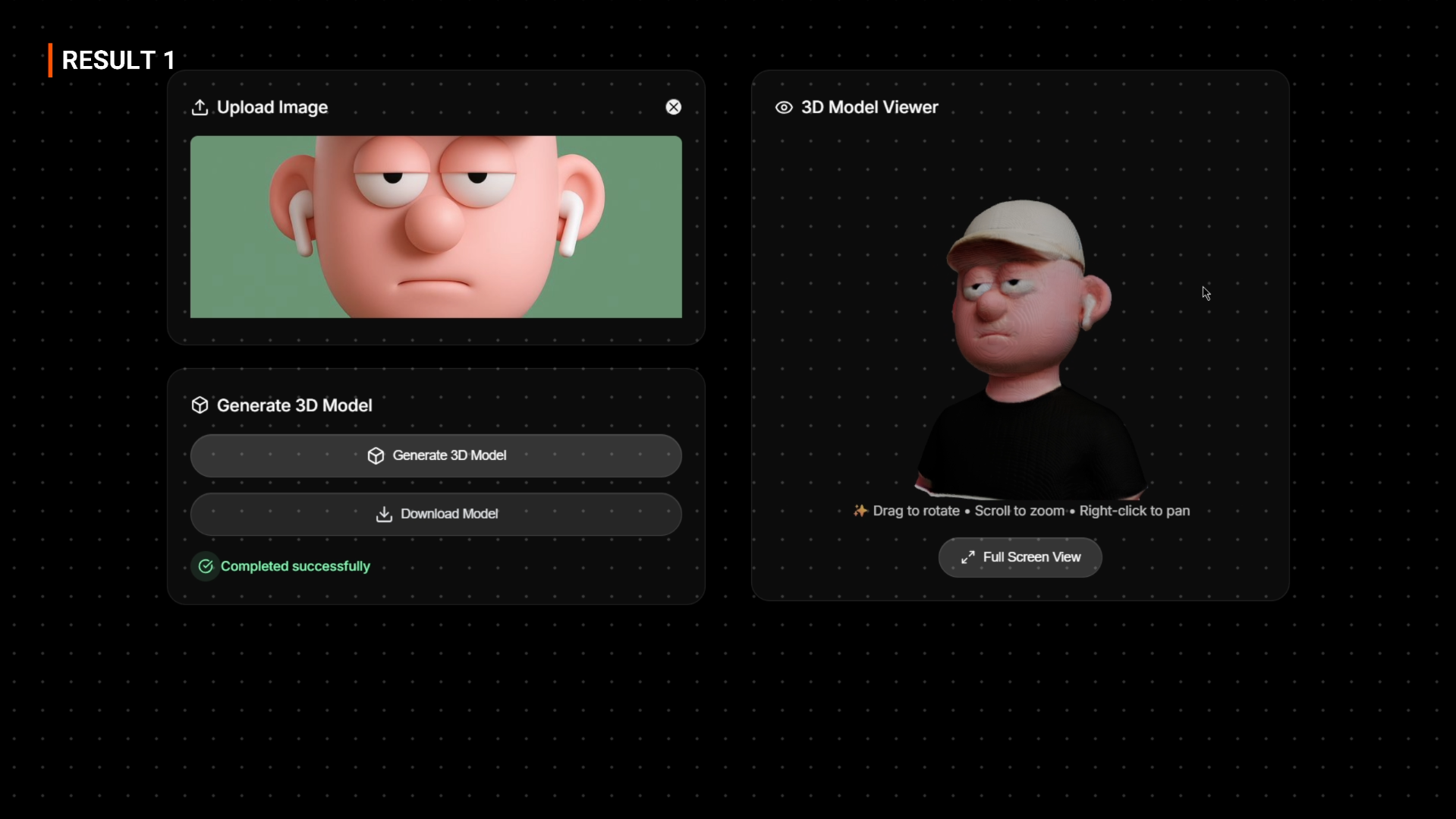
Task: Click the upload arrow icon beside Upload Image
Action: tap(200, 107)
